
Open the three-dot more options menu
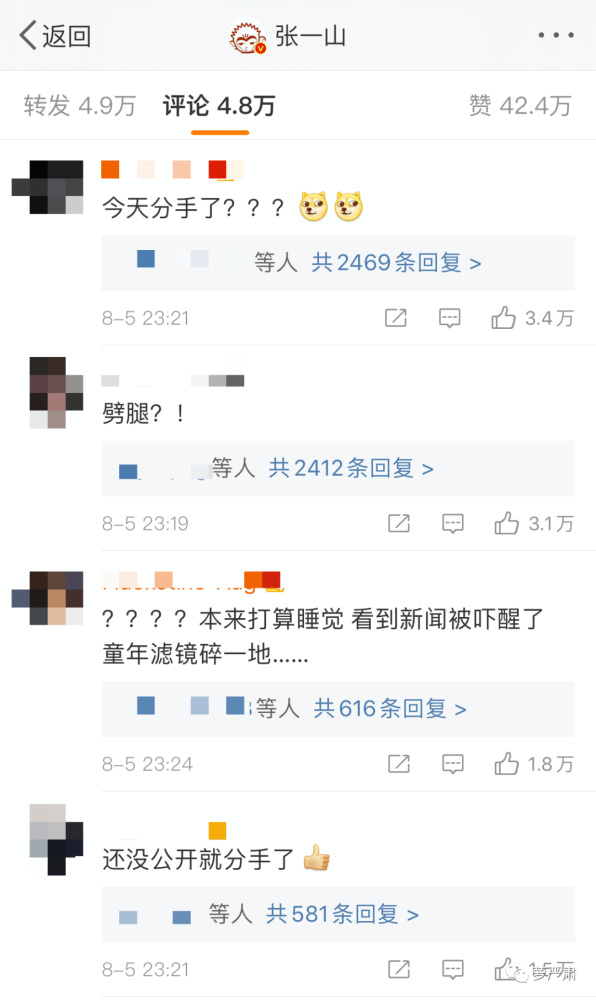click(x=555, y=35)
